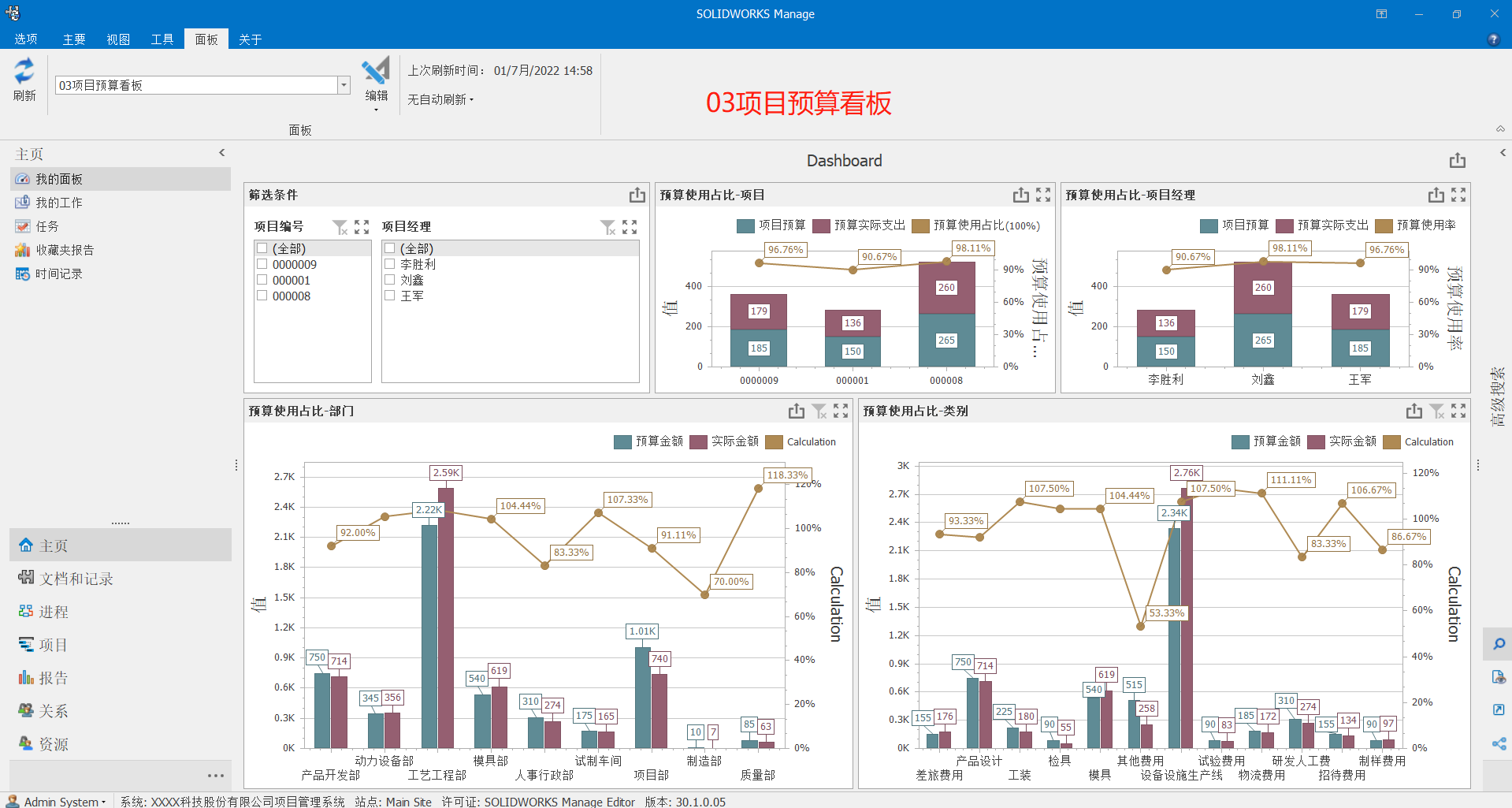Tick the 李胜利 project manager checkbox
The width and height of the screenshot is (1512, 808).
[x=389, y=265]
